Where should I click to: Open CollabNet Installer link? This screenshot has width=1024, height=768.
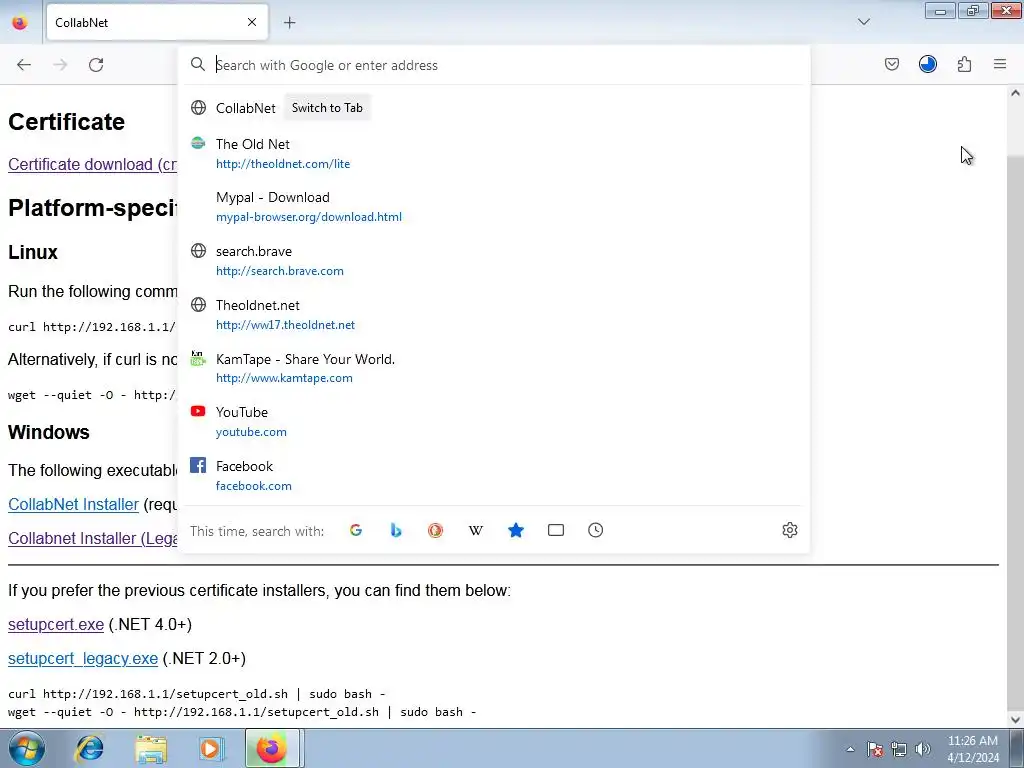(x=73, y=504)
